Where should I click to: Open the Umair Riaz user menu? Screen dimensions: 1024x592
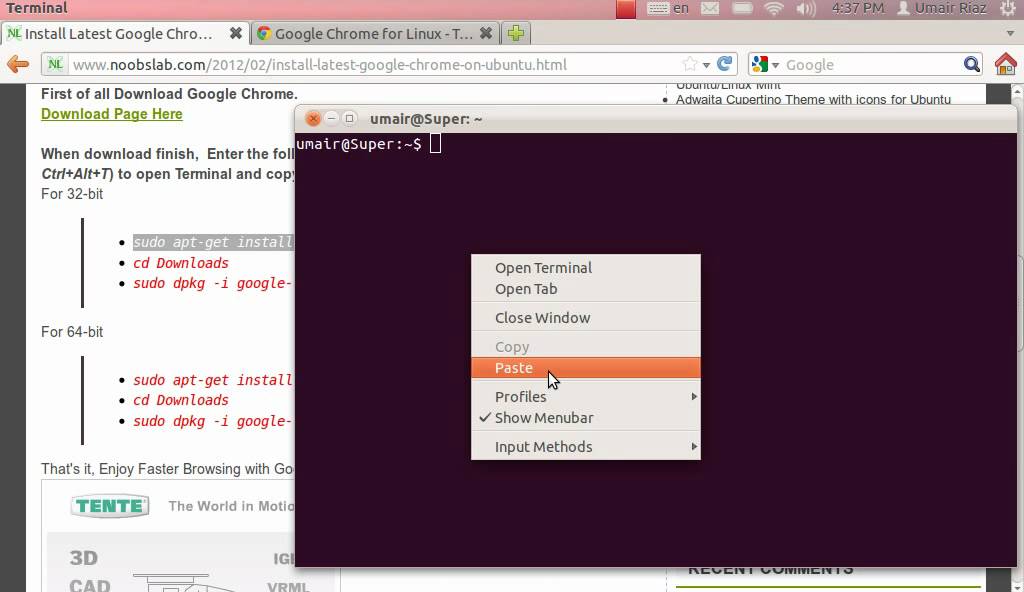(942, 8)
